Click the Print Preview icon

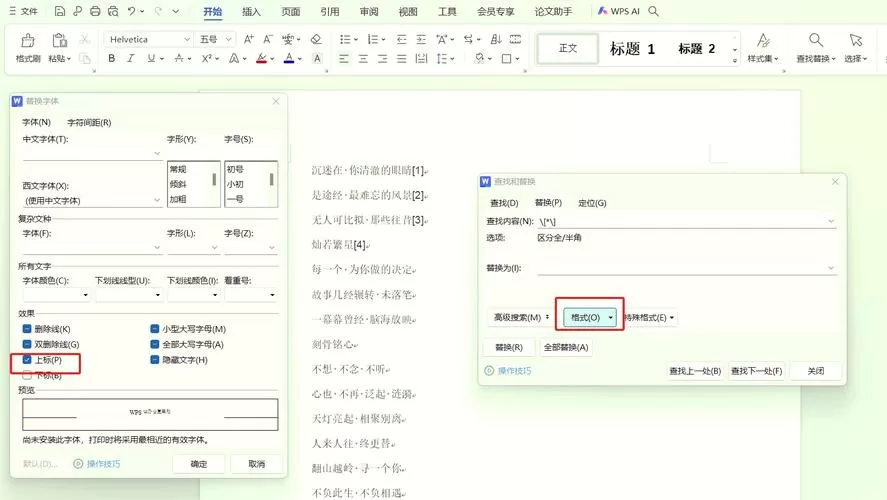pos(113,11)
